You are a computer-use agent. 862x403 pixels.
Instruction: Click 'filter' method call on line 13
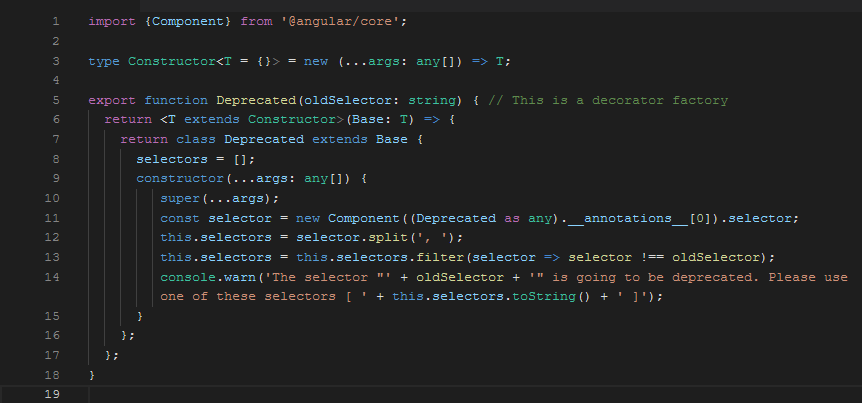[439, 257]
